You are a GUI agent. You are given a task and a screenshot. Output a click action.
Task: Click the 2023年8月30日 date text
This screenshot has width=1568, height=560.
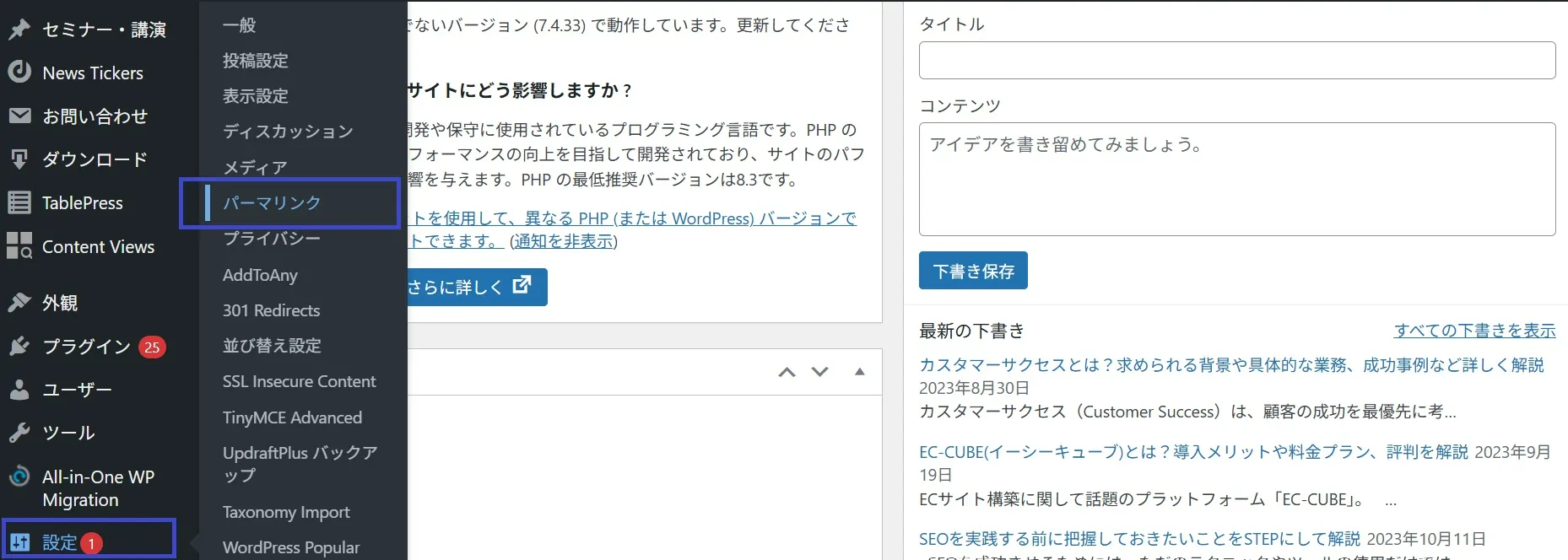974,388
